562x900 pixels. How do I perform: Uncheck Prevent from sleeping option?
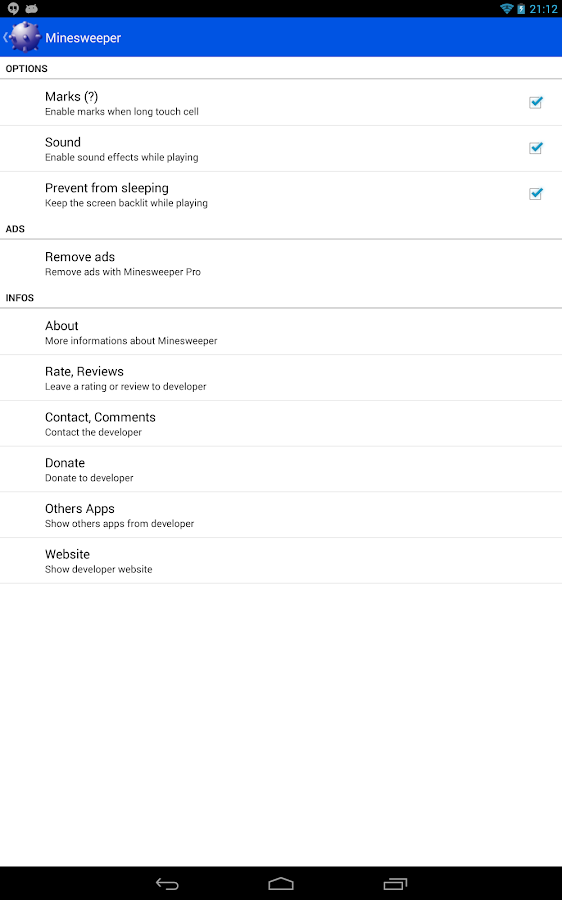[536, 193]
